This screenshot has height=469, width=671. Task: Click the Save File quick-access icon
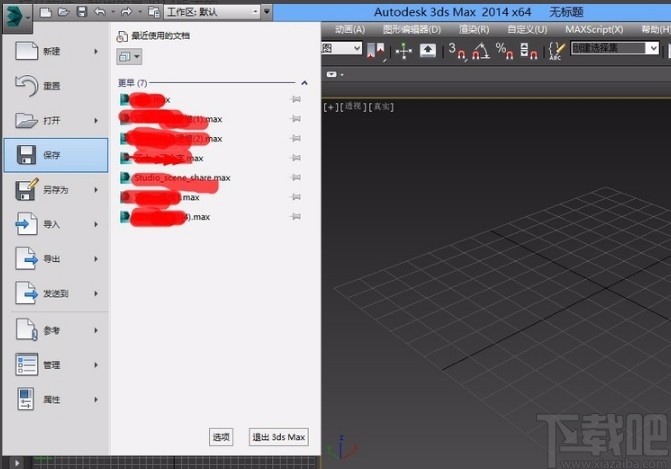[81, 12]
